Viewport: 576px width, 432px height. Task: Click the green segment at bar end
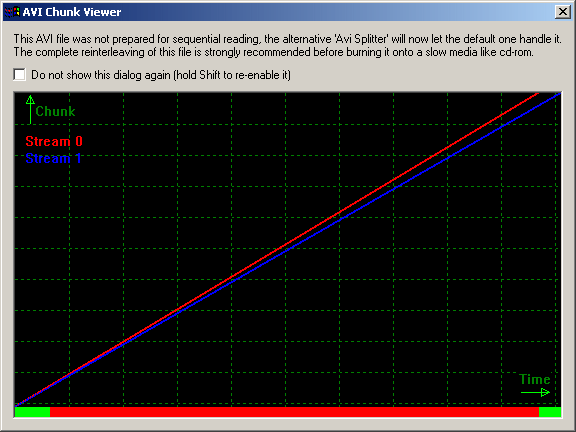tap(550, 412)
